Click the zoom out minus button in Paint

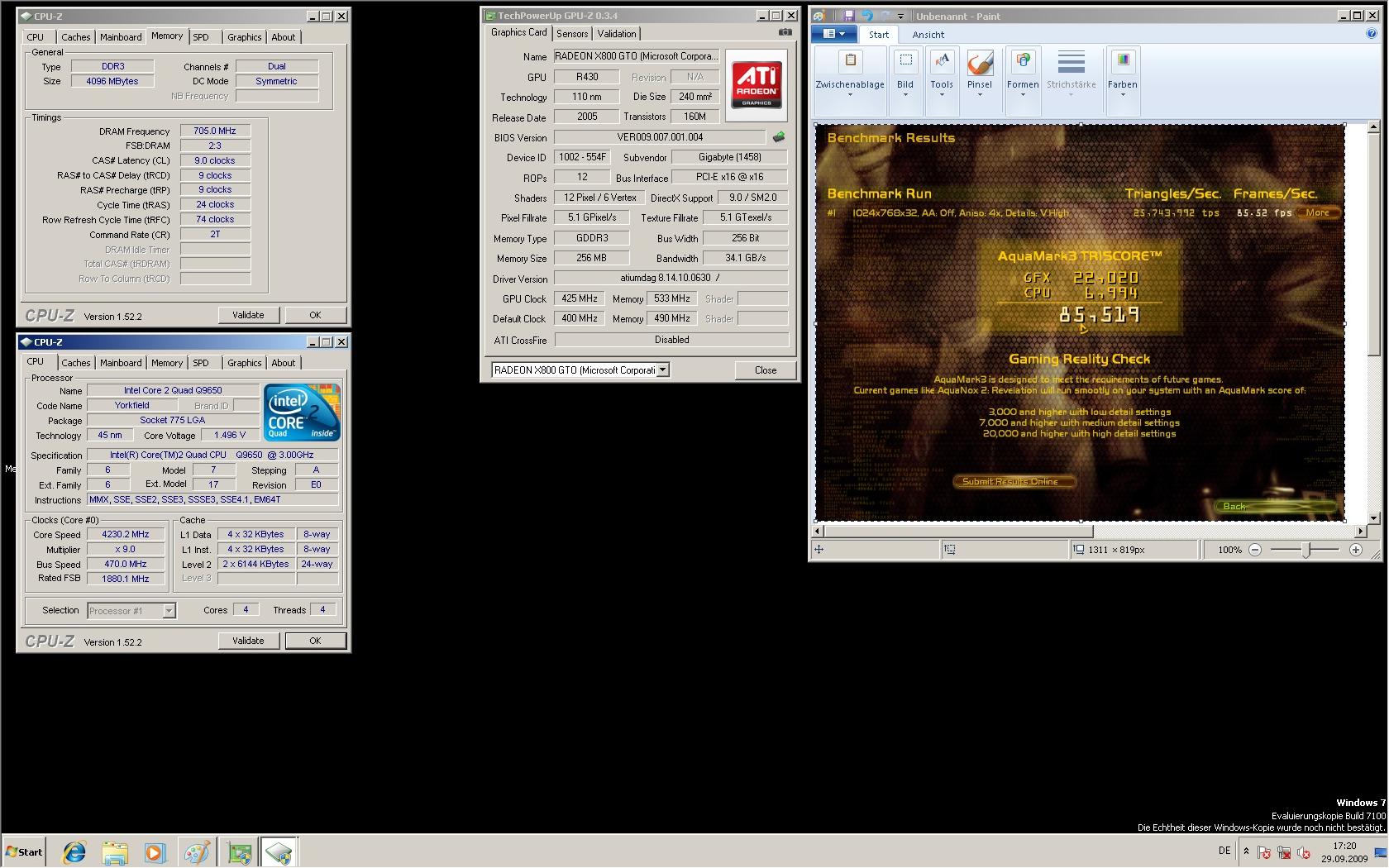[1255, 550]
